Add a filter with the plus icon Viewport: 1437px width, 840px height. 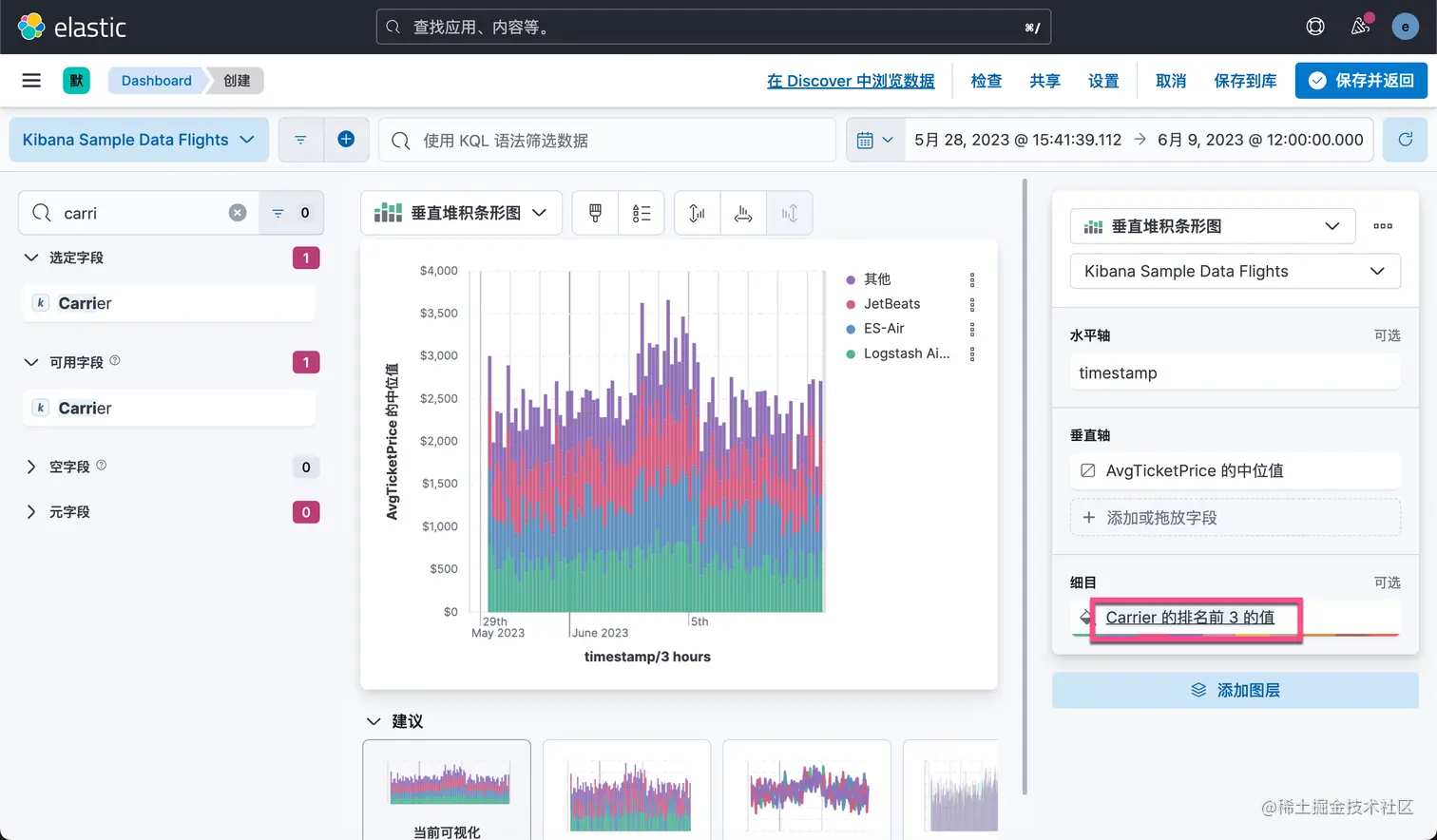click(x=346, y=140)
